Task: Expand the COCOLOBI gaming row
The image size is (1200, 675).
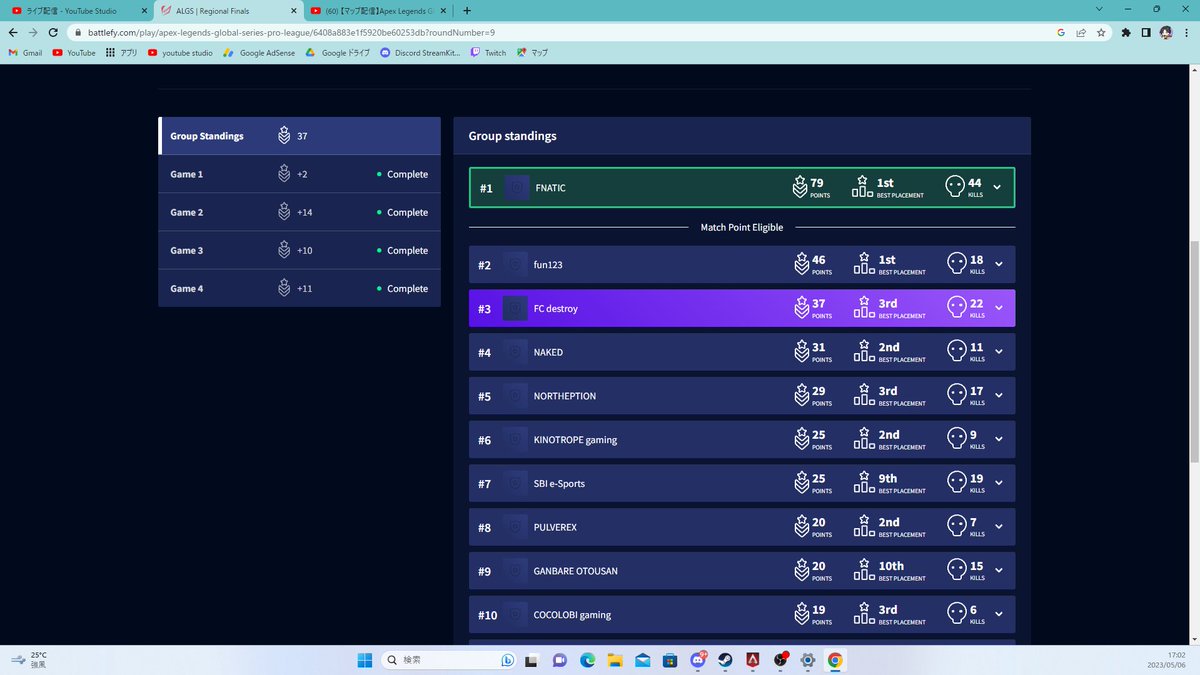Action: [x=998, y=615]
